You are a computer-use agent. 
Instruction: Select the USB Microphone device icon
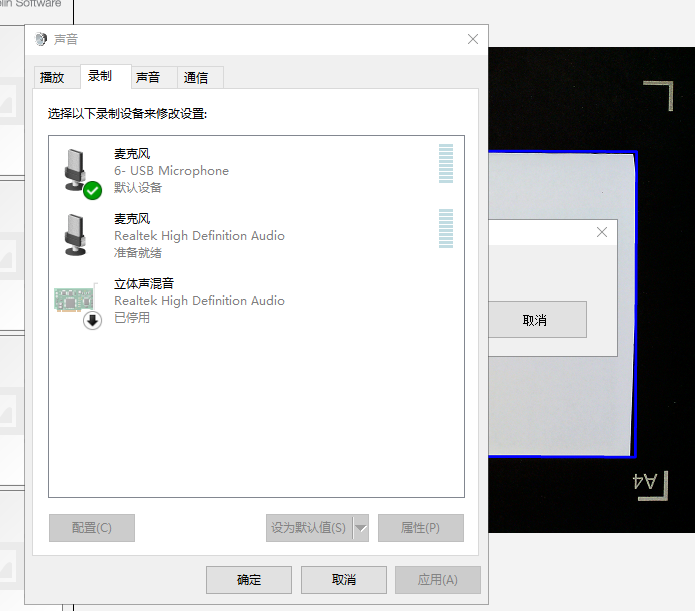pyautogui.click(x=75, y=170)
